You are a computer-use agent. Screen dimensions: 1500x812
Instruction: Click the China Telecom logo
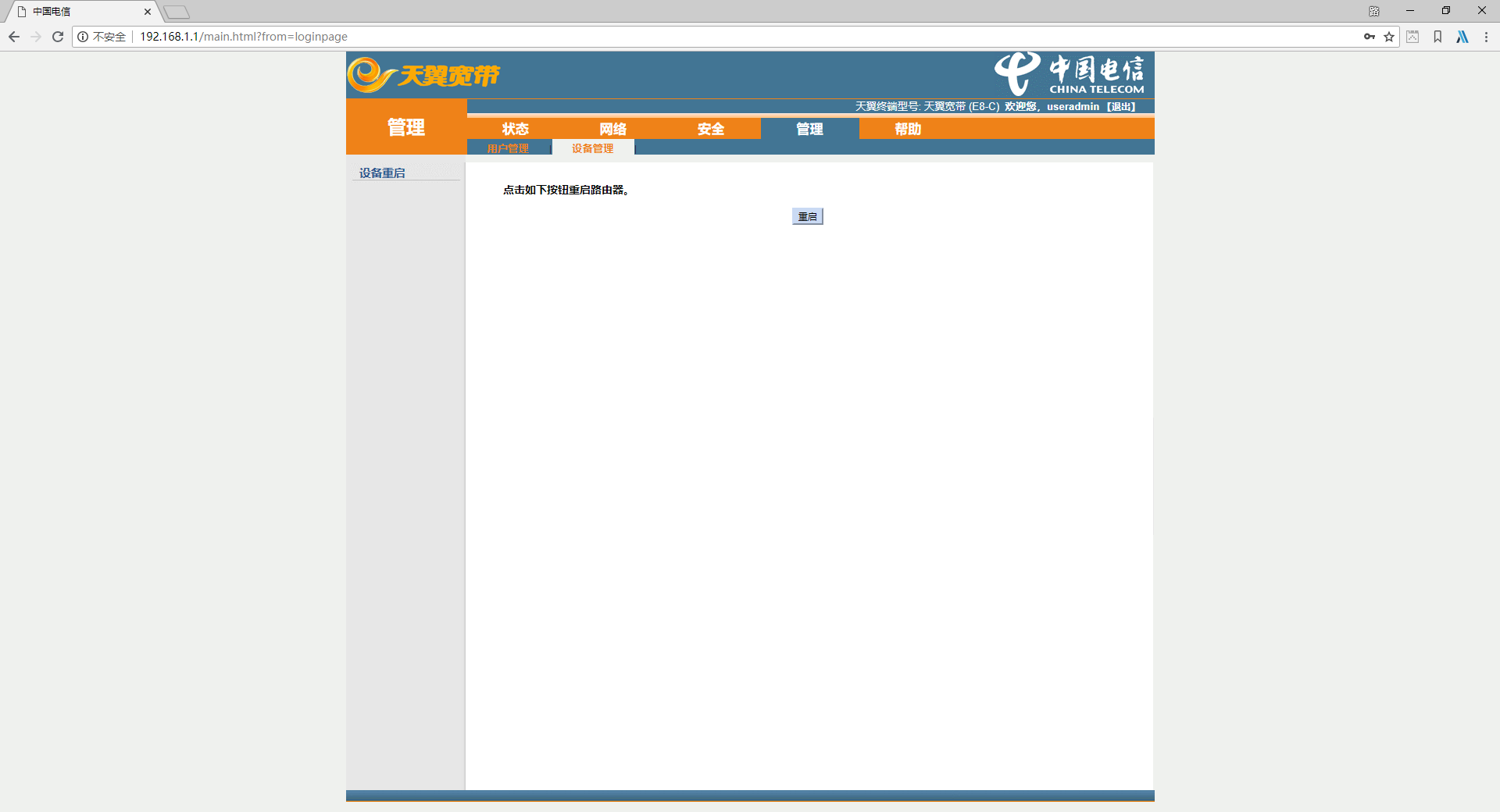click(x=1069, y=74)
